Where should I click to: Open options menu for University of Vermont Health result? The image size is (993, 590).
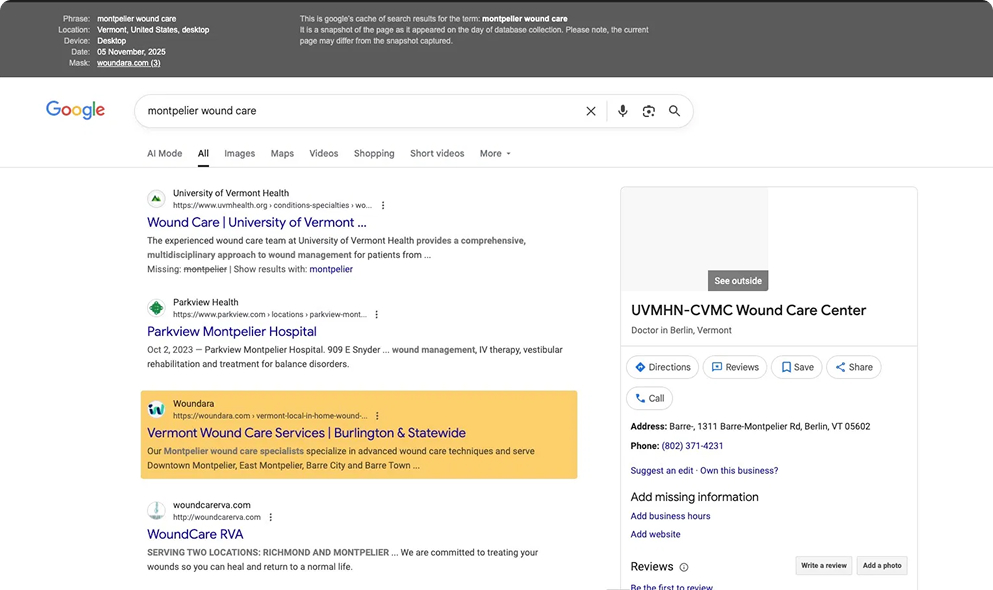383,205
